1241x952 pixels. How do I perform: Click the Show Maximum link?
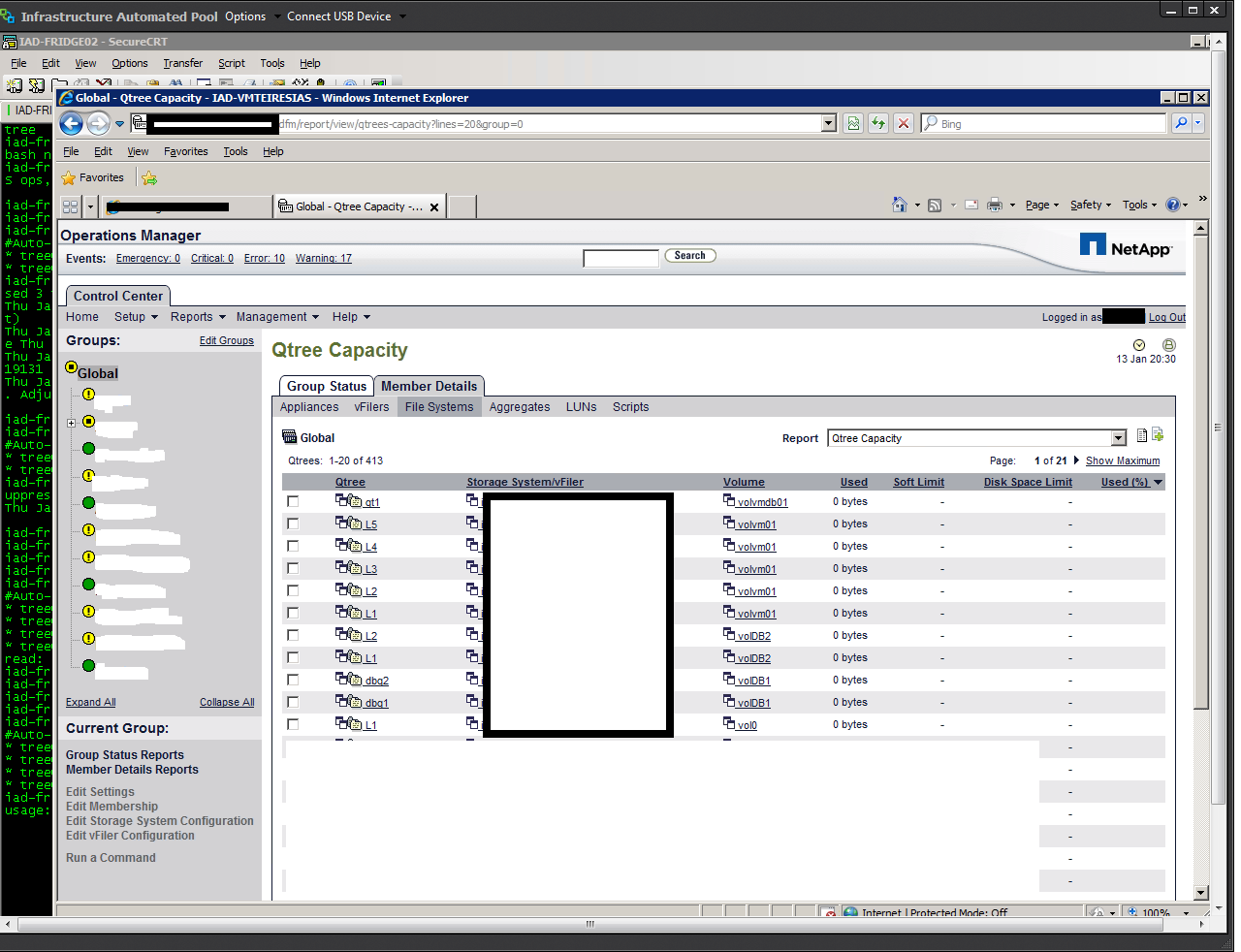click(1122, 461)
